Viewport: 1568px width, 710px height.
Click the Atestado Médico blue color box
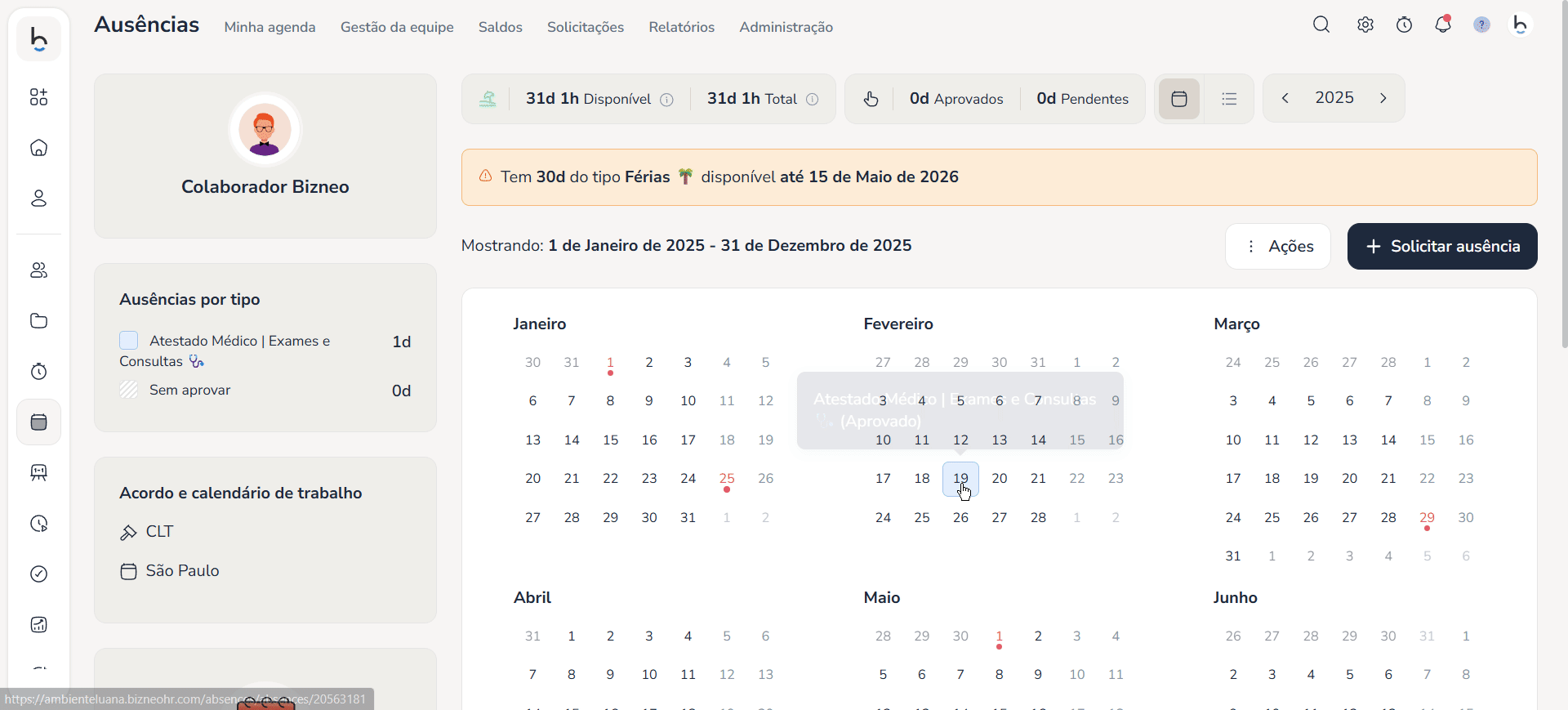point(129,341)
